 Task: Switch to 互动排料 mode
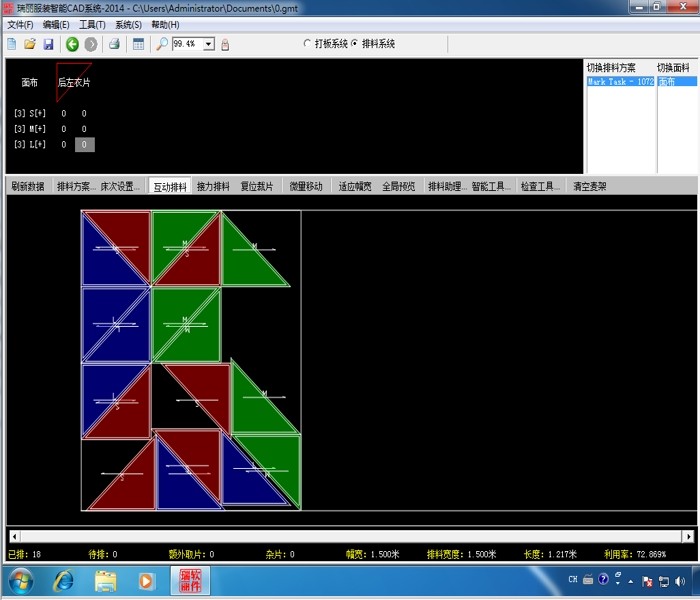pyautogui.click(x=170, y=187)
